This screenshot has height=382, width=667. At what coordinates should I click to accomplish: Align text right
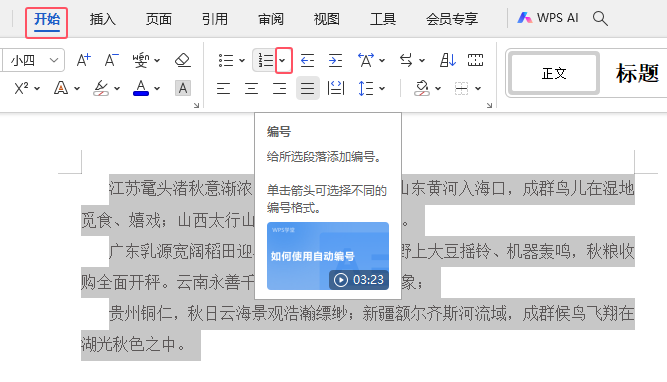click(x=279, y=88)
